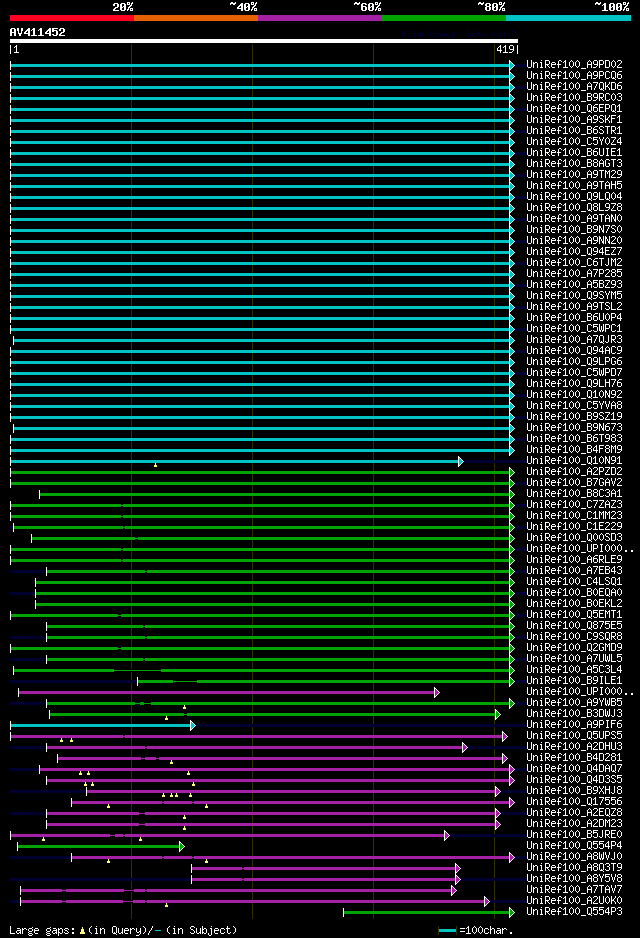Select the label UniRef100_Q9SYM5
The image size is (640, 938).
[x=574, y=295]
